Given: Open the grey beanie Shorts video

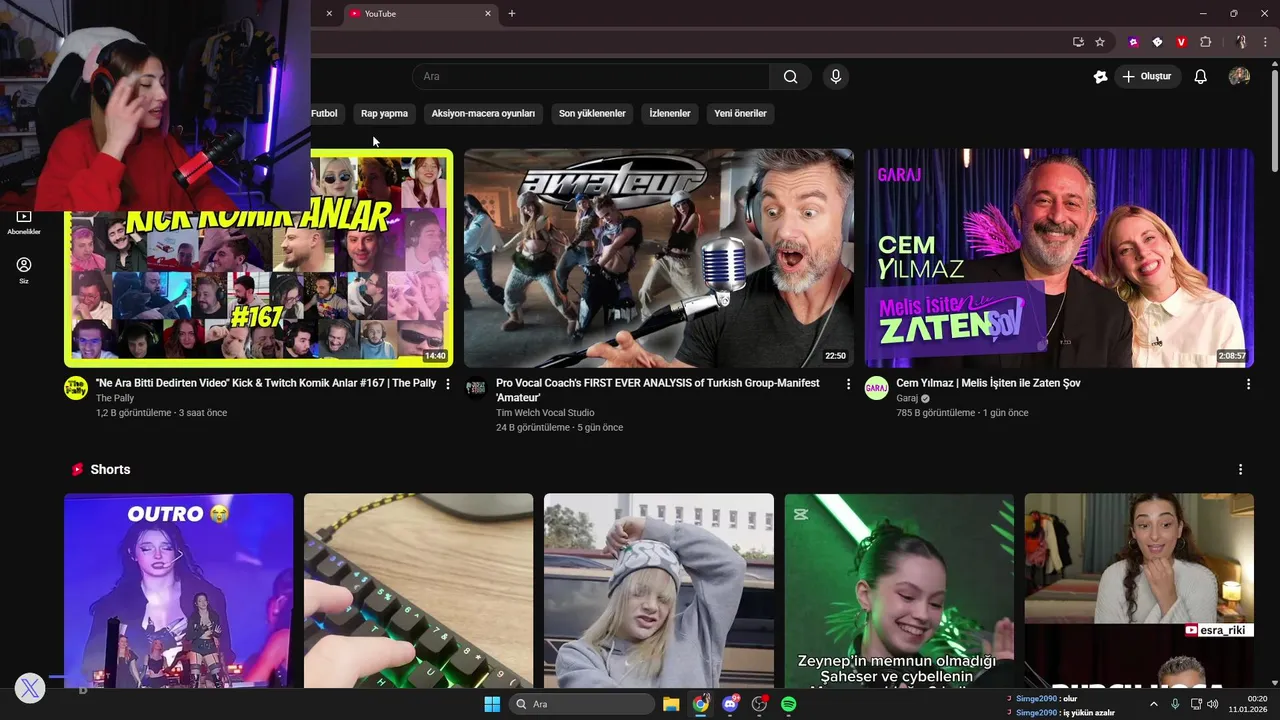Looking at the screenshot, I should 659,590.
